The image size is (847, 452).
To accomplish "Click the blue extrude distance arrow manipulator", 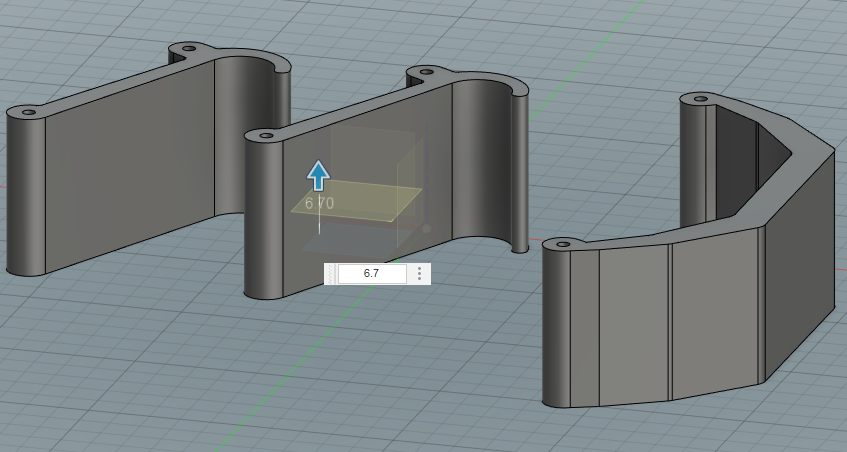I will click(318, 176).
